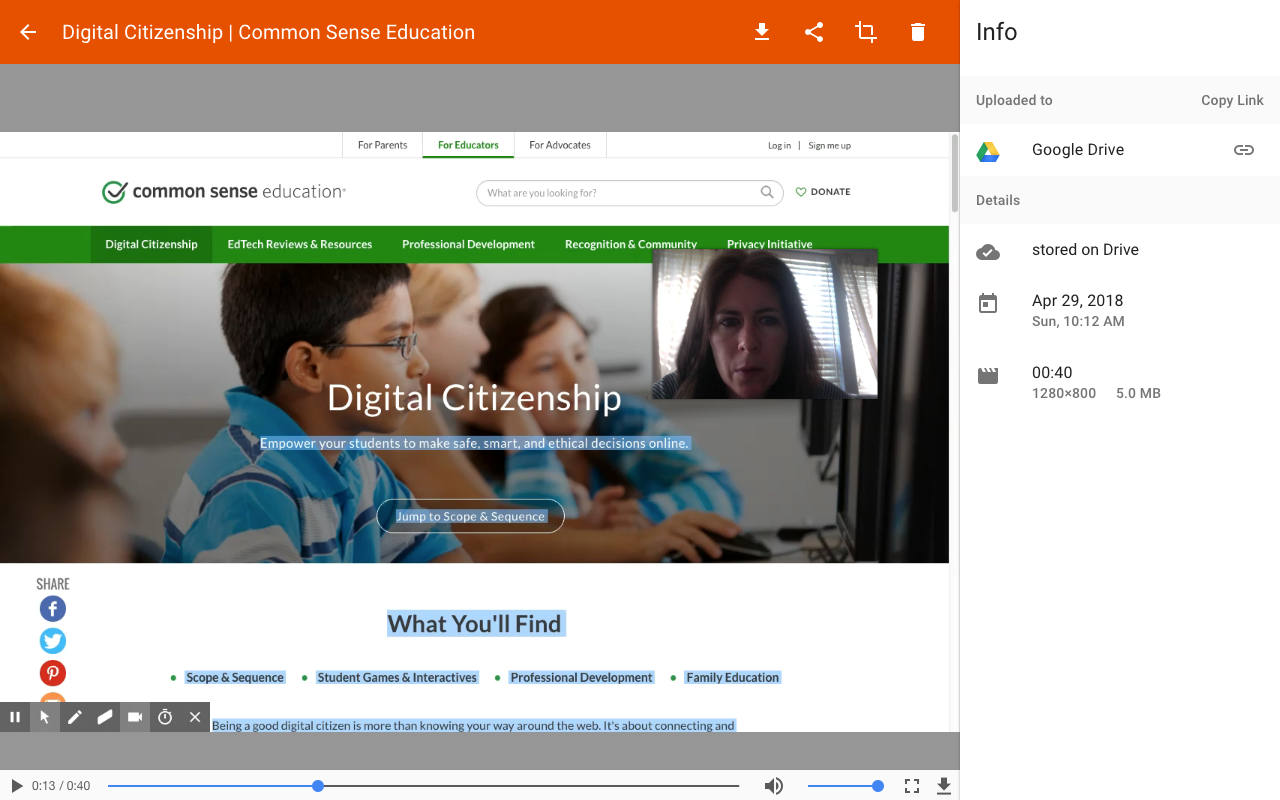Select the crop video tool

pos(866,32)
